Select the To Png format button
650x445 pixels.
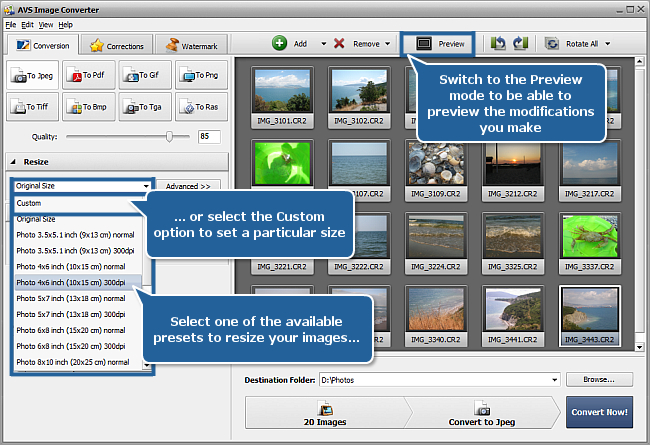[201, 75]
